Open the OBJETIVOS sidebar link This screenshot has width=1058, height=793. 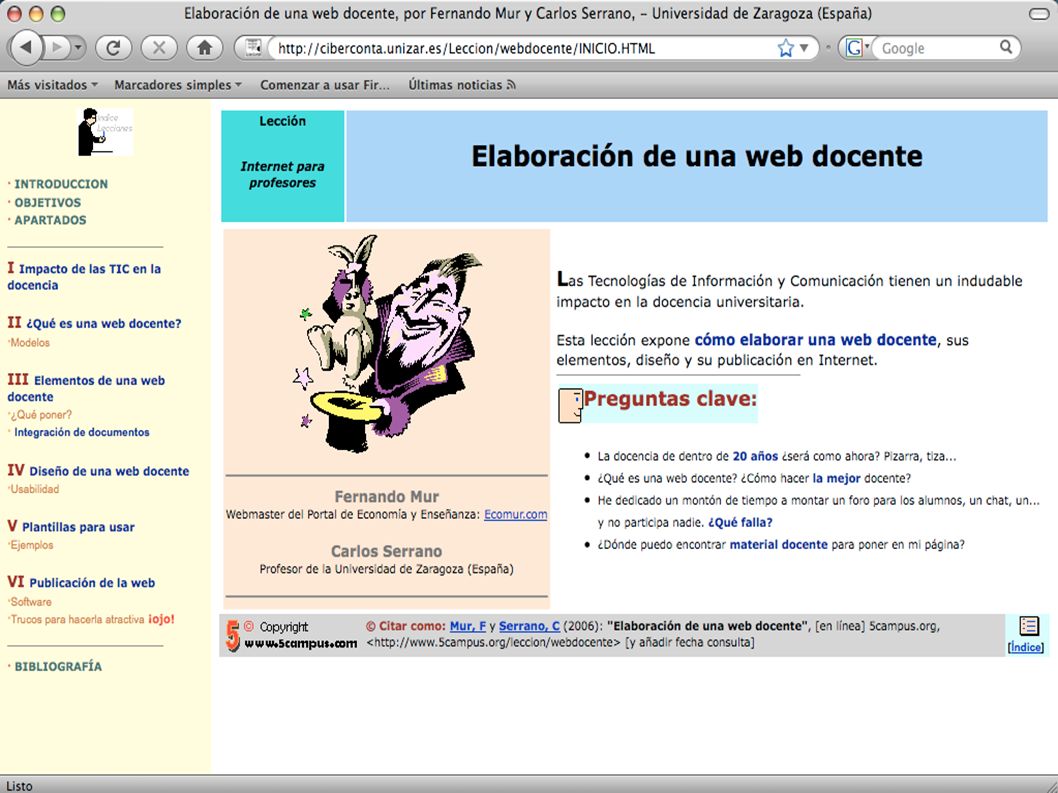47,202
